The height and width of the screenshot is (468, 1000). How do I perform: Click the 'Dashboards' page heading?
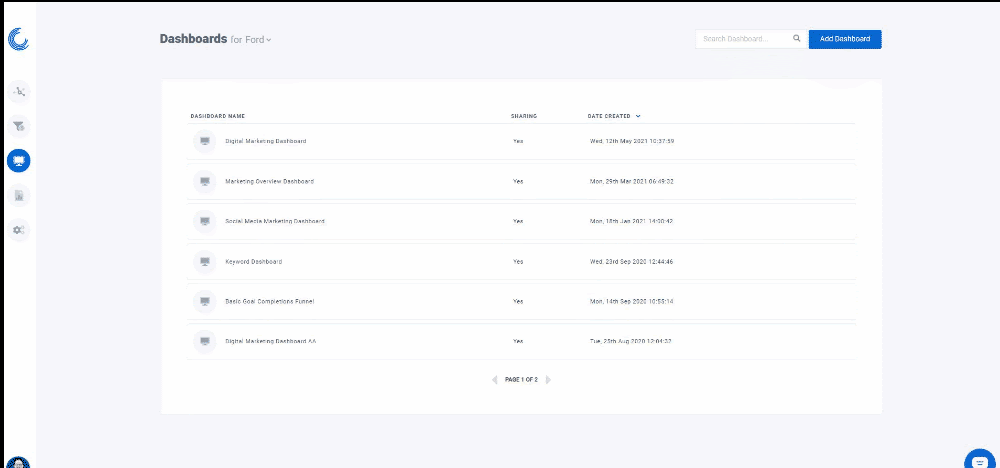(193, 39)
